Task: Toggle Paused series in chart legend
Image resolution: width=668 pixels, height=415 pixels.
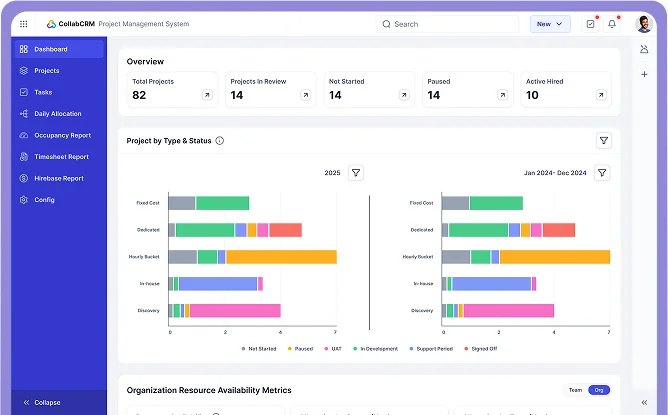Action: (x=300, y=349)
